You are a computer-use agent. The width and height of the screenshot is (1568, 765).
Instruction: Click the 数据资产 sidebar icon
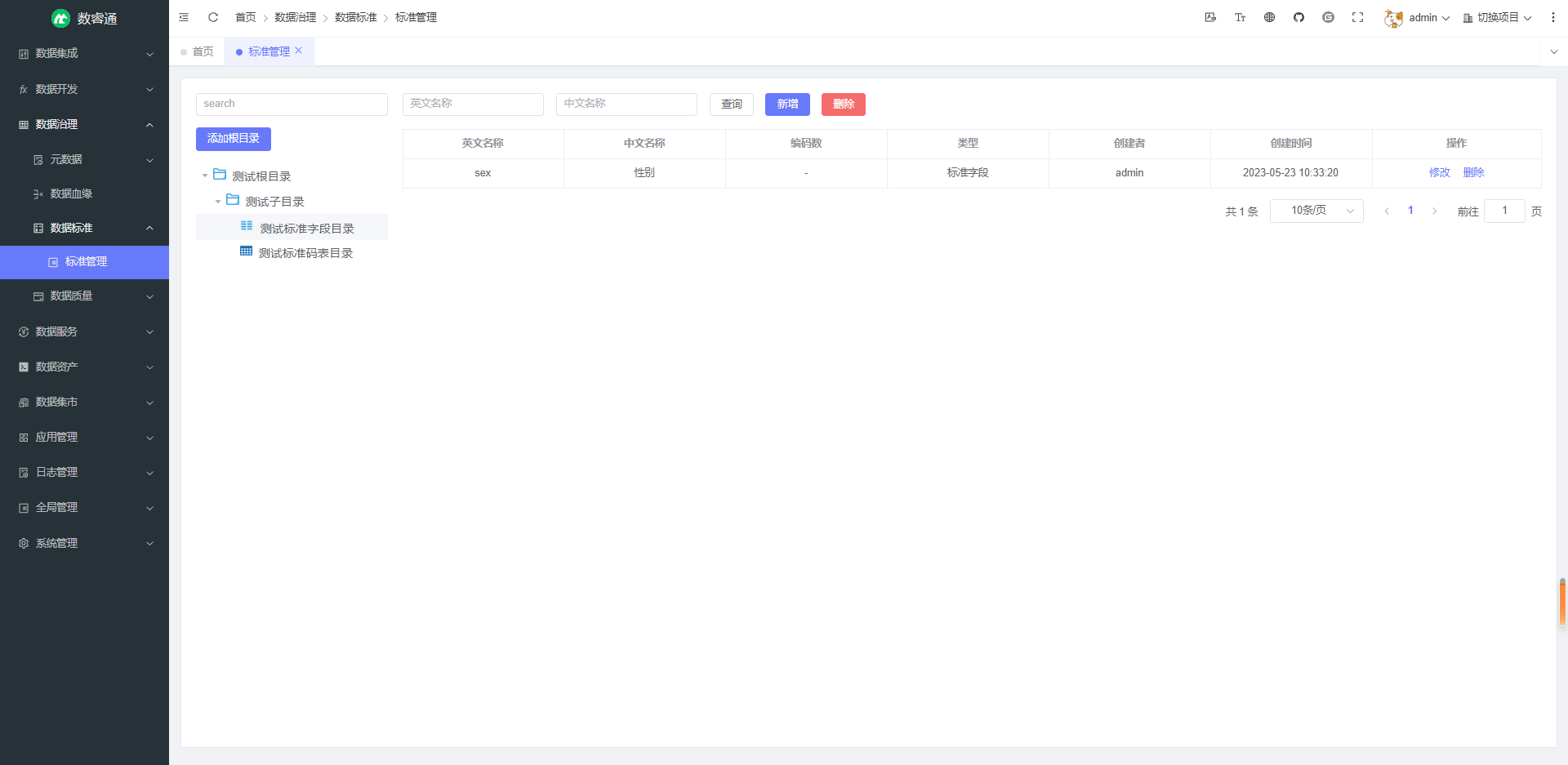click(24, 367)
